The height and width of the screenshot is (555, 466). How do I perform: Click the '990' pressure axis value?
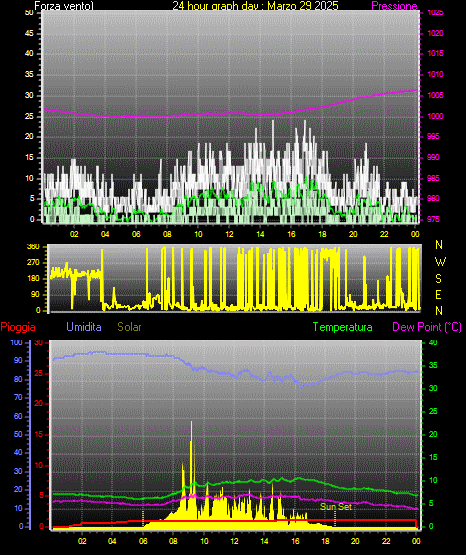click(x=433, y=157)
